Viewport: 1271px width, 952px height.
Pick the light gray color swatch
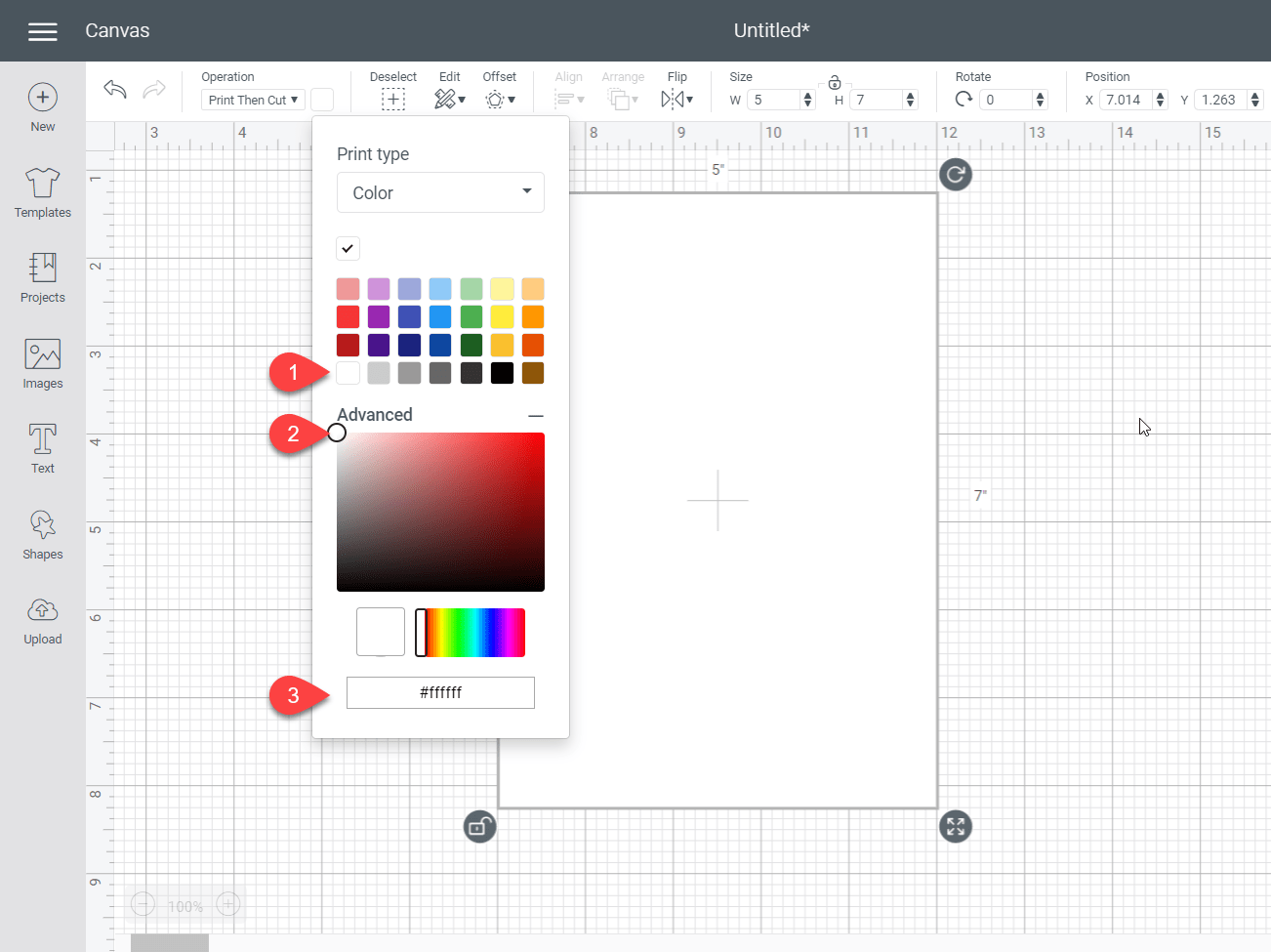(x=379, y=373)
